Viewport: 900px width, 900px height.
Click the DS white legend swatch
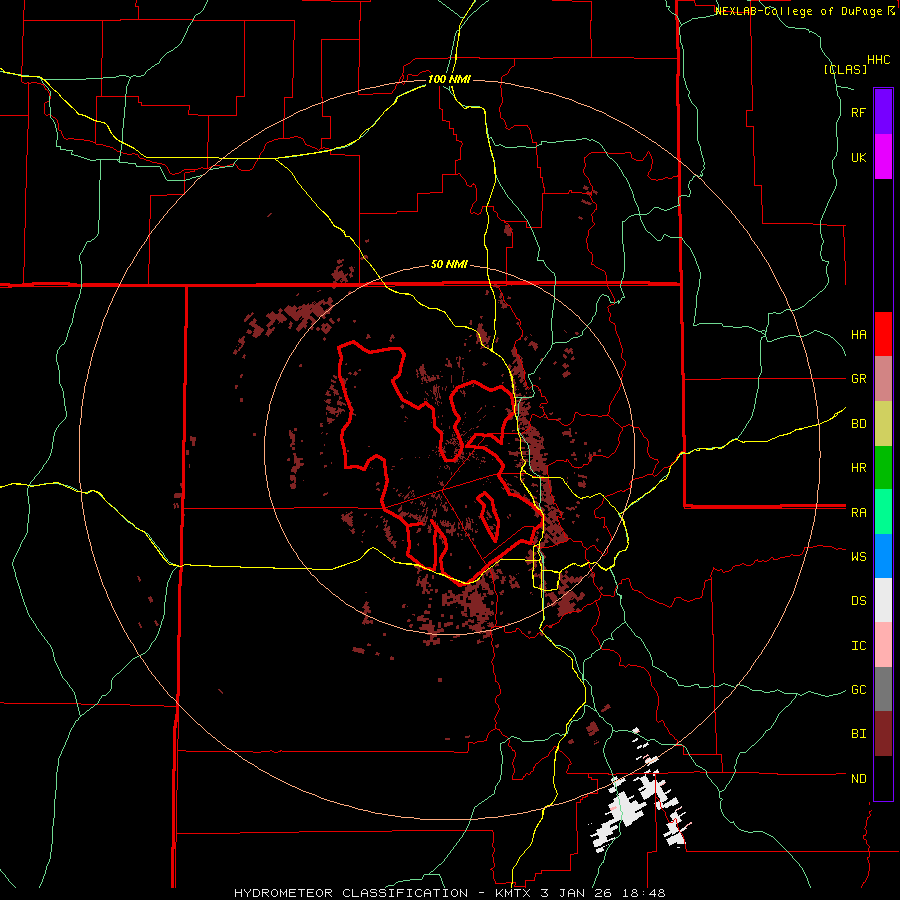tap(883, 600)
